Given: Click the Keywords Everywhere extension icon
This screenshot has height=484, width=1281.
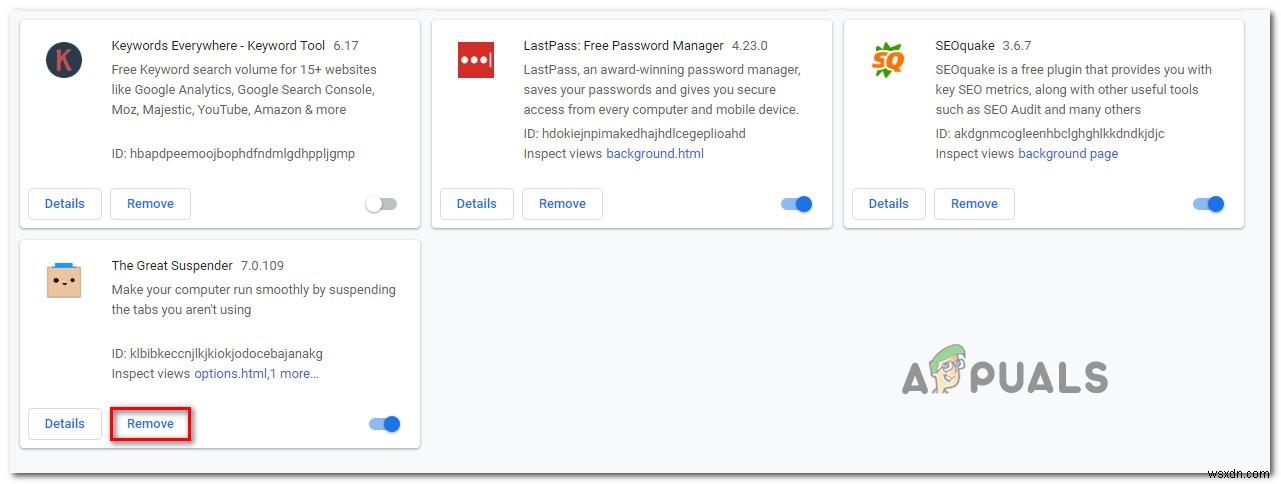Looking at the screenshot, I should point(64,61).
